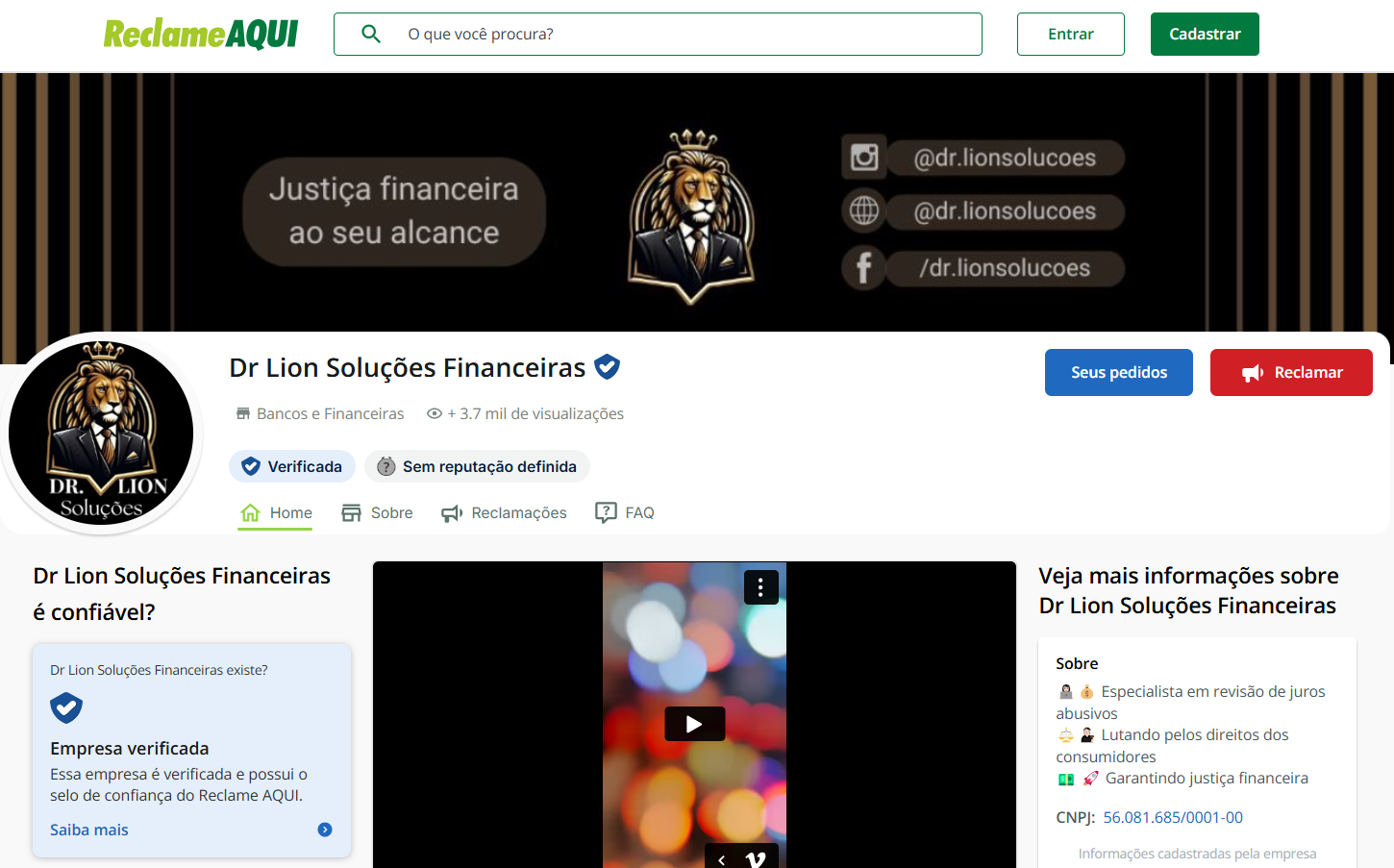Open the Sobre tab
This screenshot has height=868, width=1394.
pos(377,513)
